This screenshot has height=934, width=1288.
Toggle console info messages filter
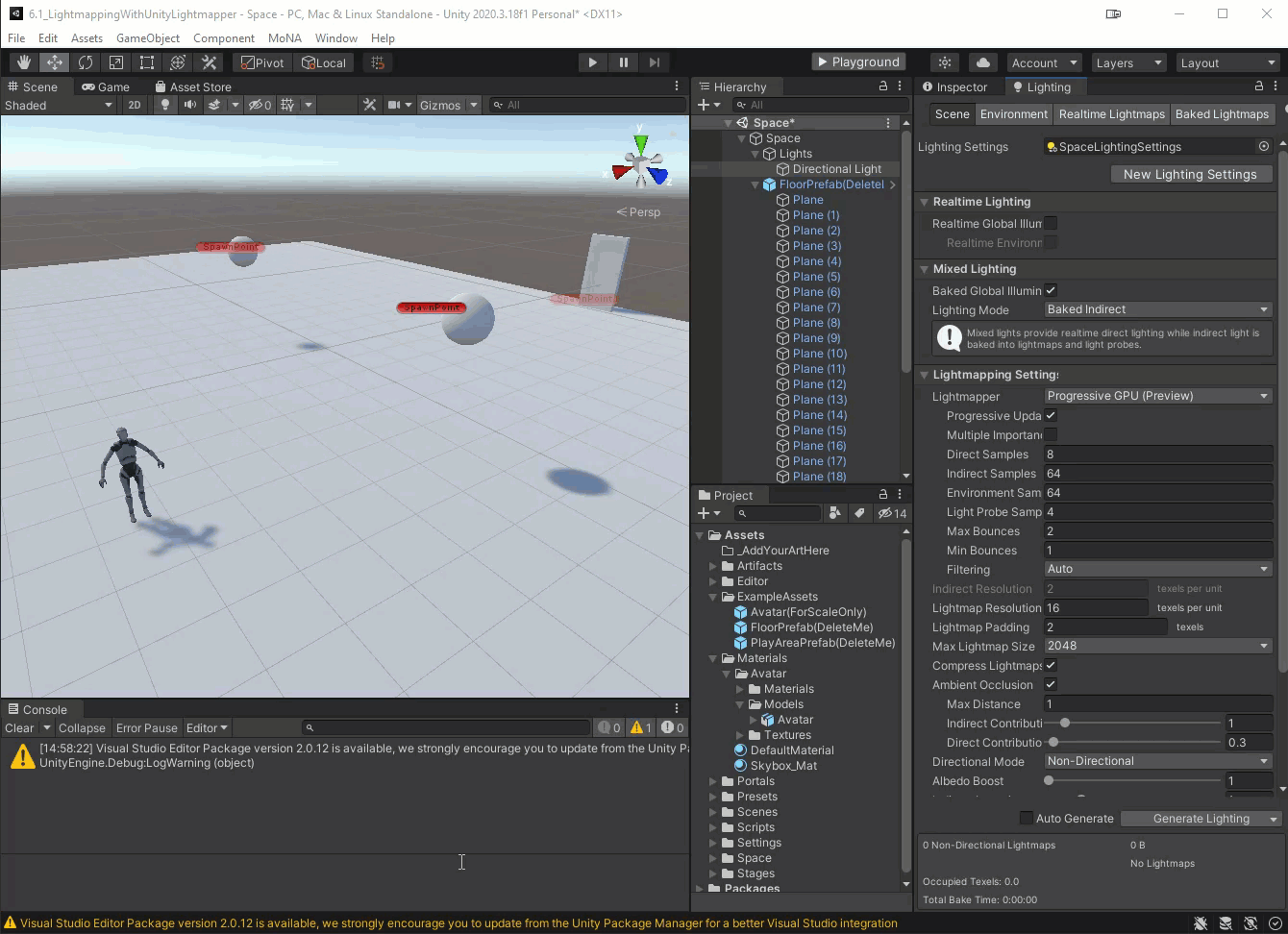[609, 727]
